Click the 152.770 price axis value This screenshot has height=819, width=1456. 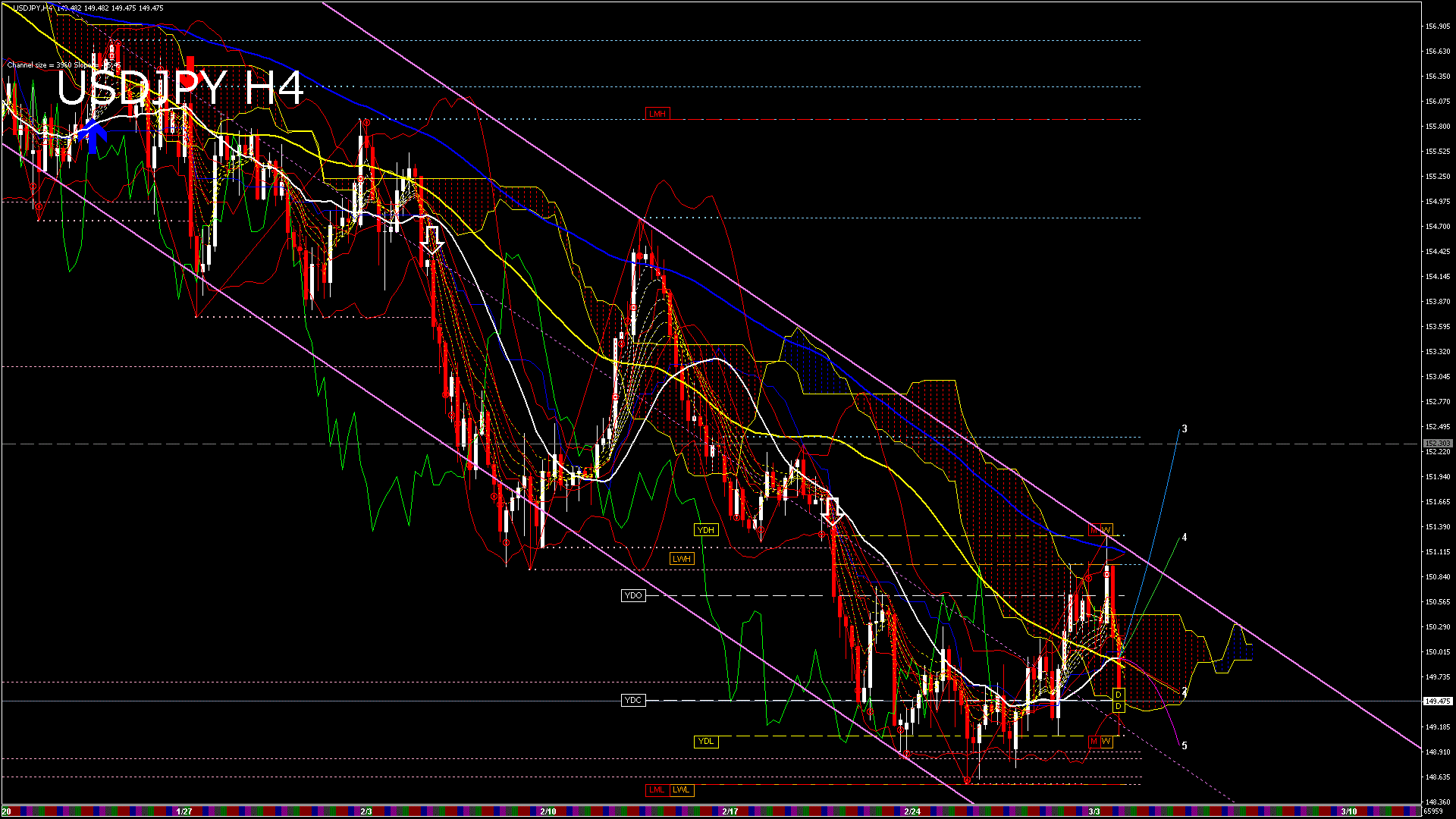(x=1438, y=402)
